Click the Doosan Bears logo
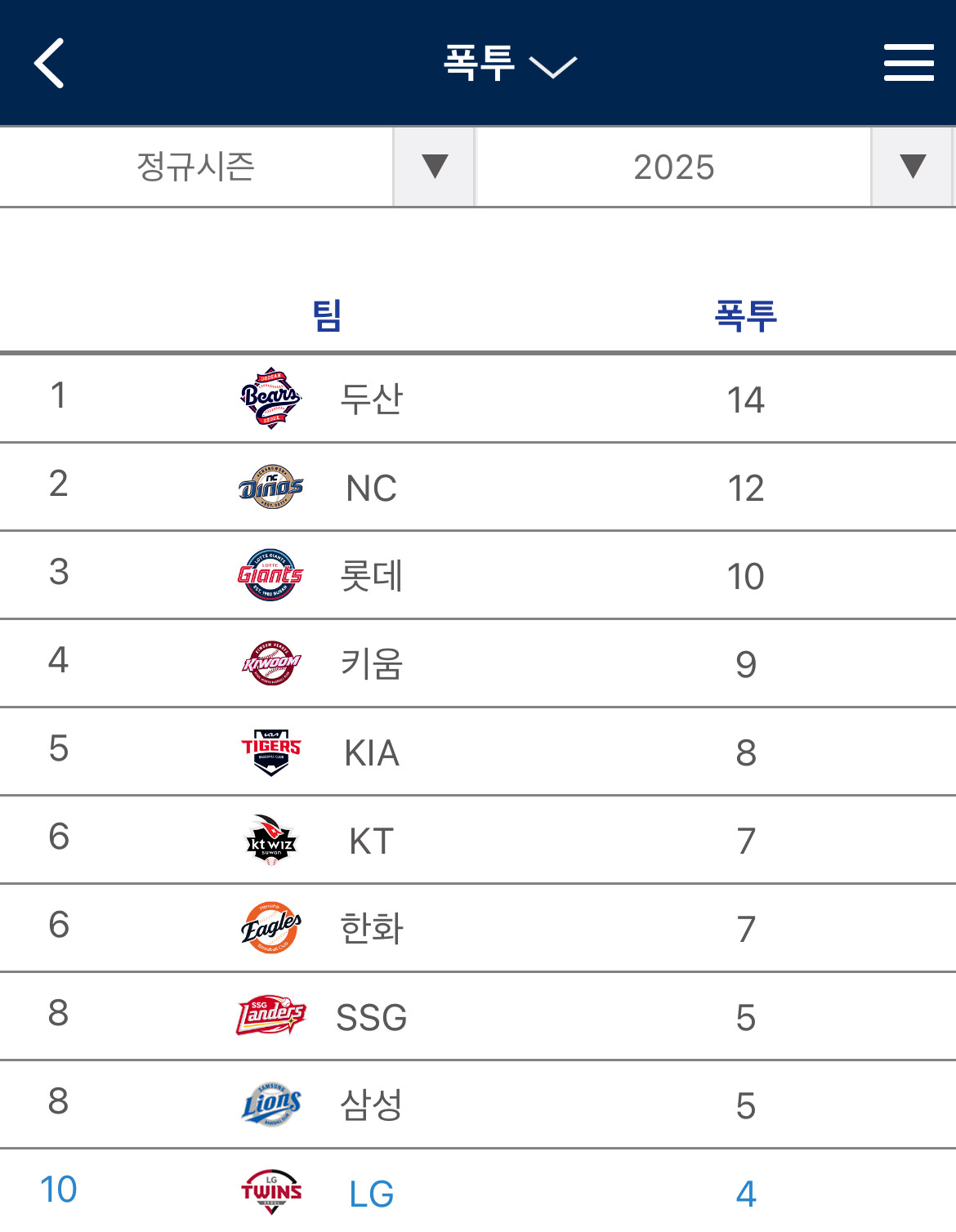Screen dimensions: 956x1232 [x=271, y=399]
